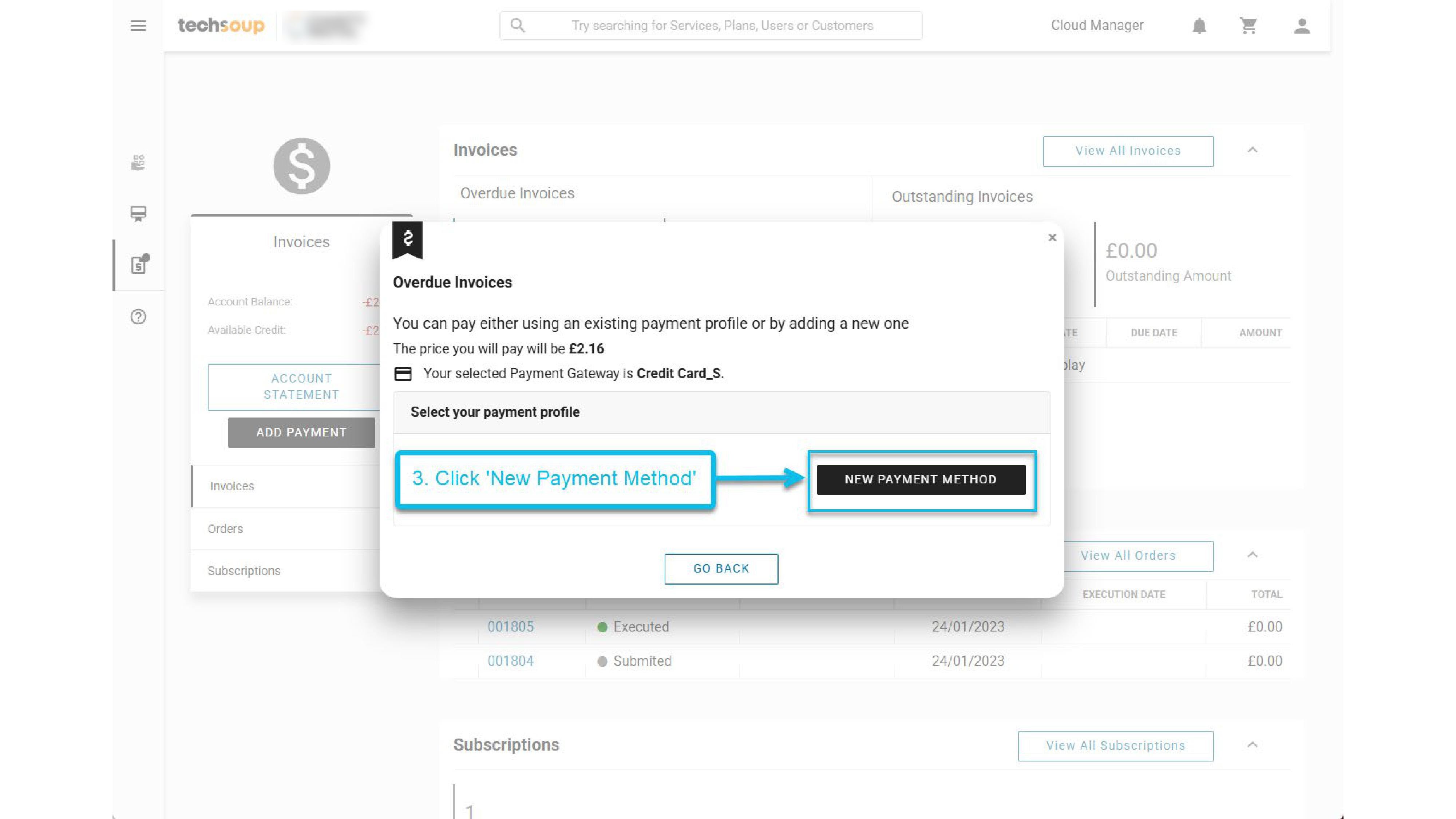Collapse the Subscriptions section chevron
Image resolution: width=1456 pixels, height=819 pixels.
pyautogui.click(x=1253, y=744)
